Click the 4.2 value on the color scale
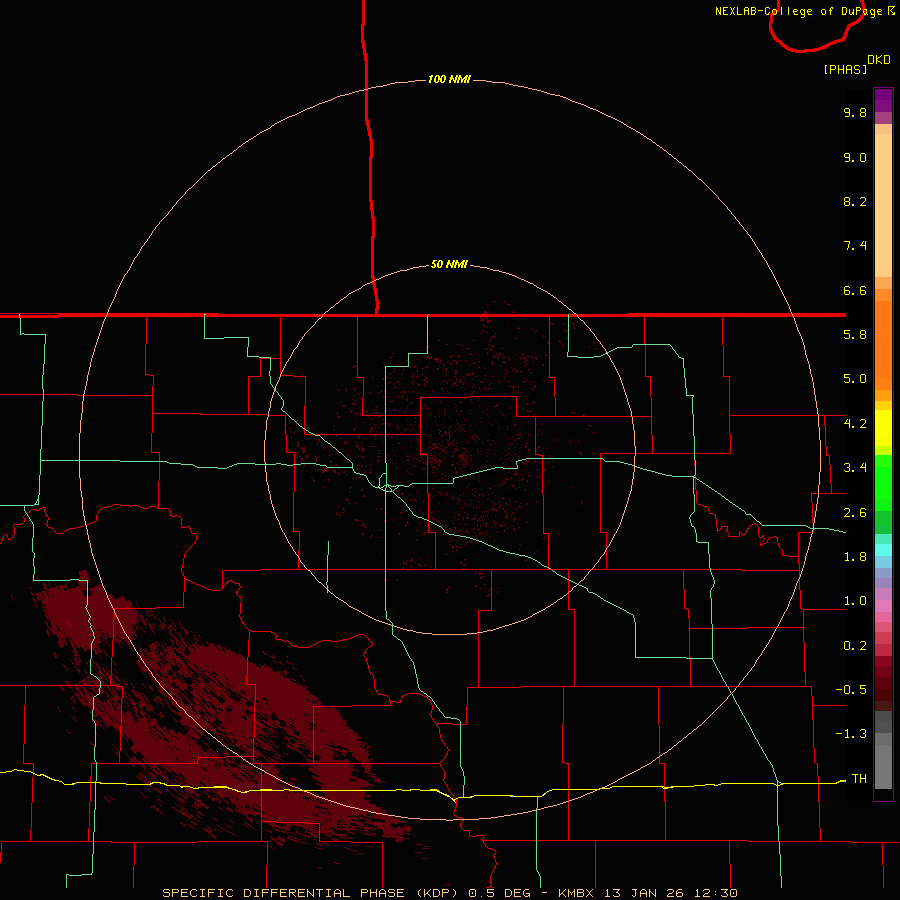The width and height of the screenshot is (900, 900). (855, 424)
